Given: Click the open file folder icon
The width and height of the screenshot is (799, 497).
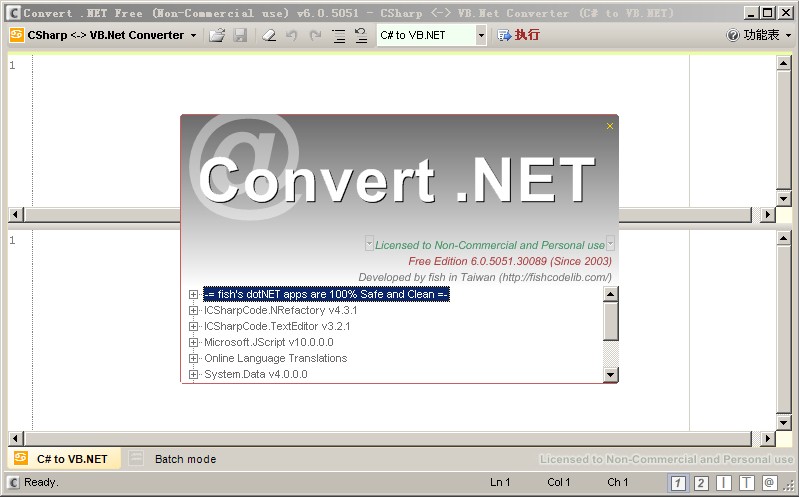Looking at the screenshot, I should click(x=217, y=35).
